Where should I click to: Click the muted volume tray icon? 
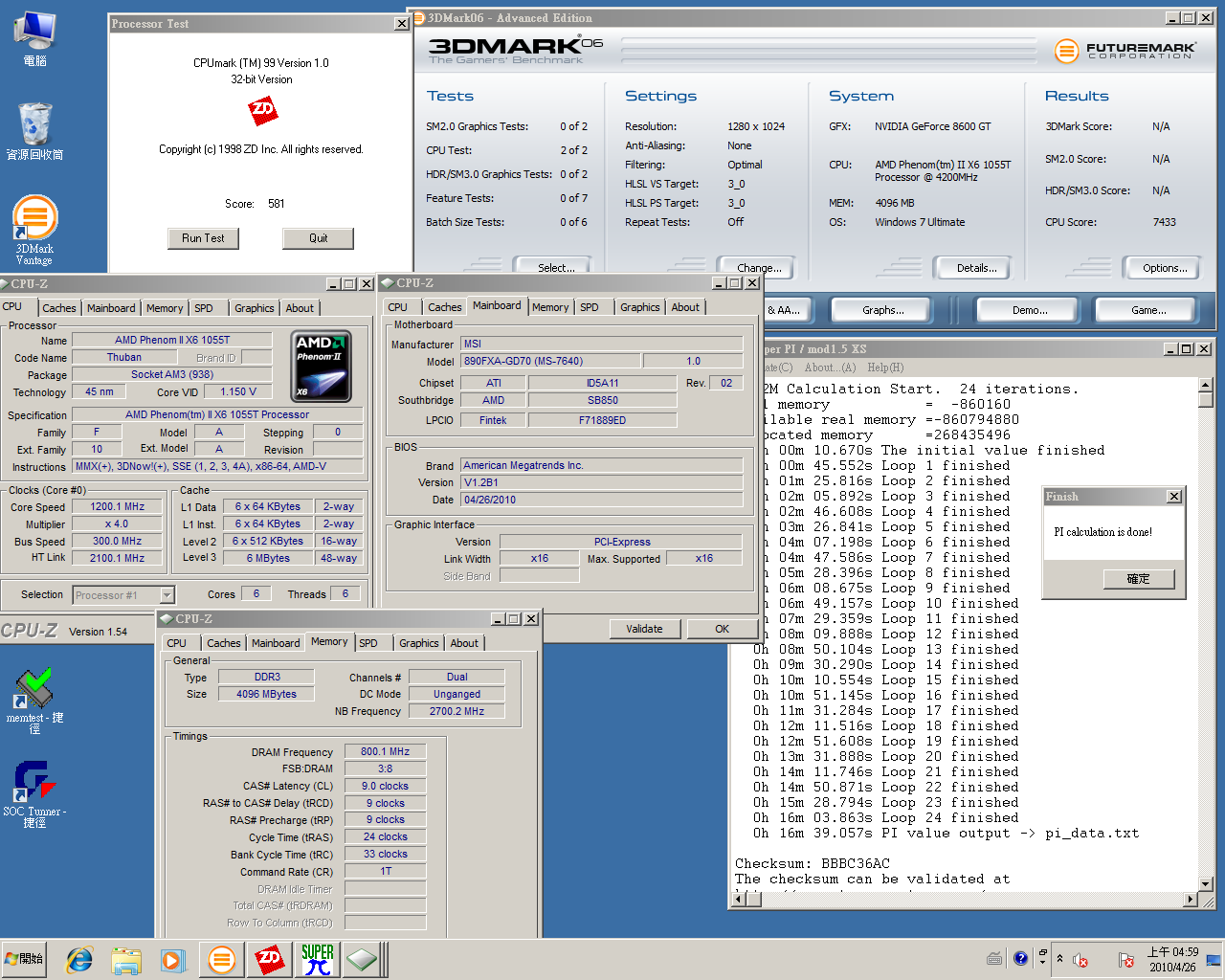1080,960
